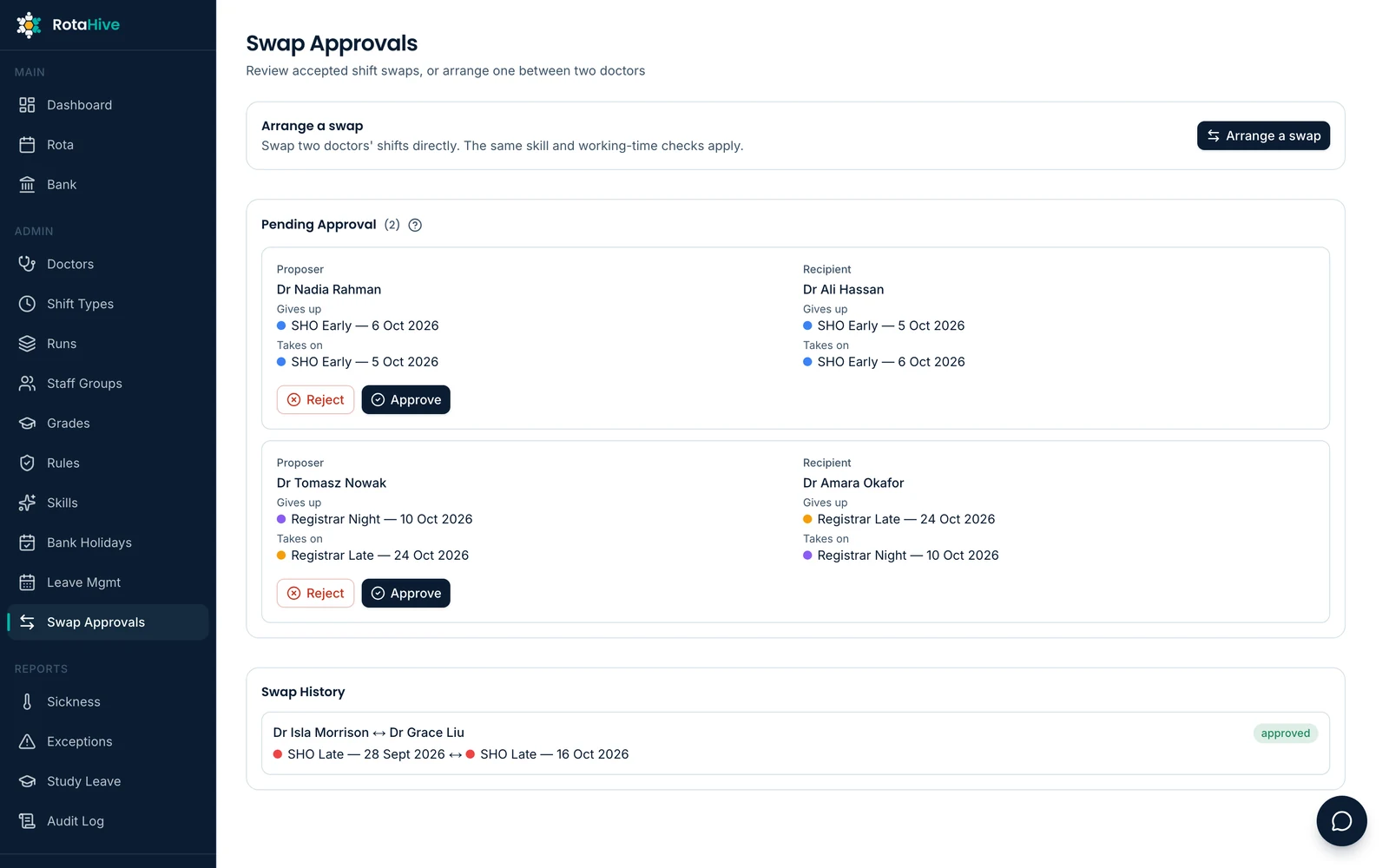
Task: Click the Sickness thermometer icon
Action: tap(27, 702)
